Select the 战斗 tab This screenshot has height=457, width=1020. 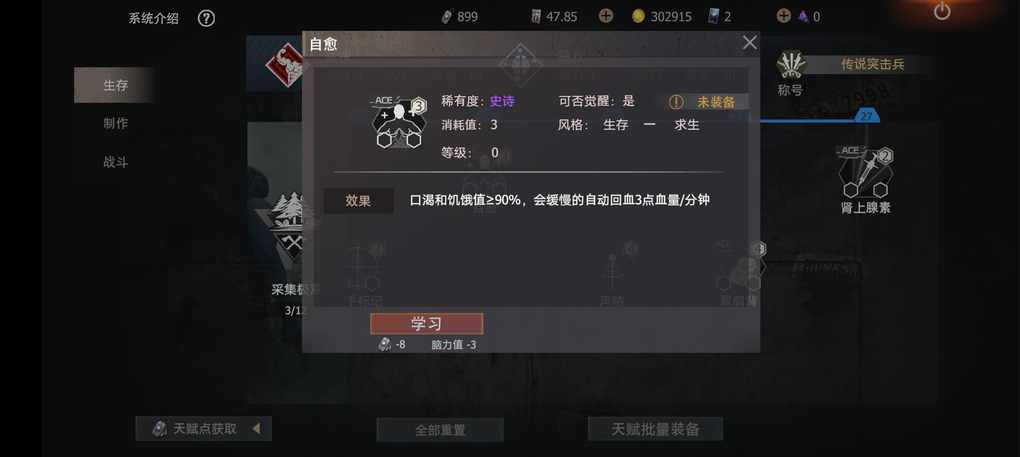click(115, 162)
